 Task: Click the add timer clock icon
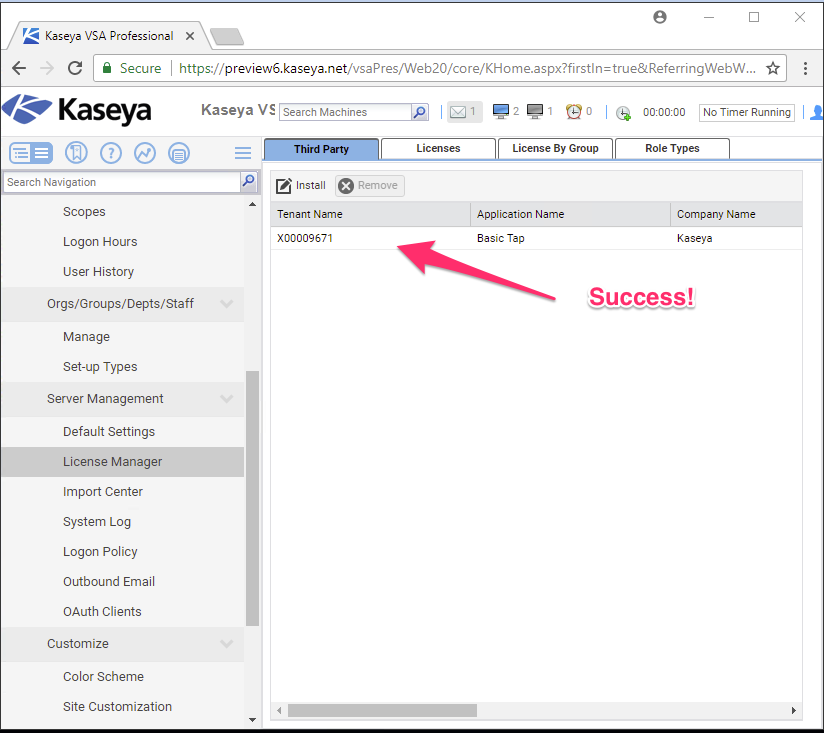pos(623,113)
